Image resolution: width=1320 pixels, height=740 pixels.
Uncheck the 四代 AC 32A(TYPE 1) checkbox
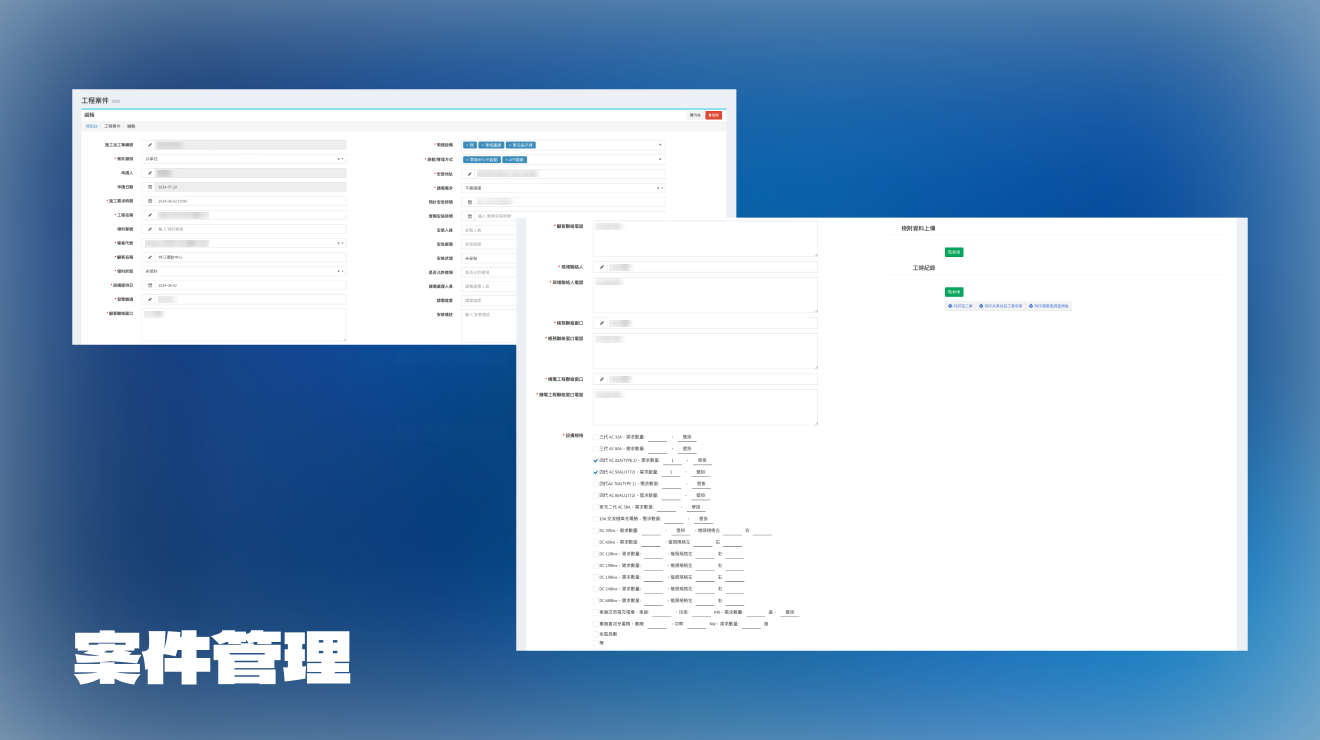(x=596, y=460)
